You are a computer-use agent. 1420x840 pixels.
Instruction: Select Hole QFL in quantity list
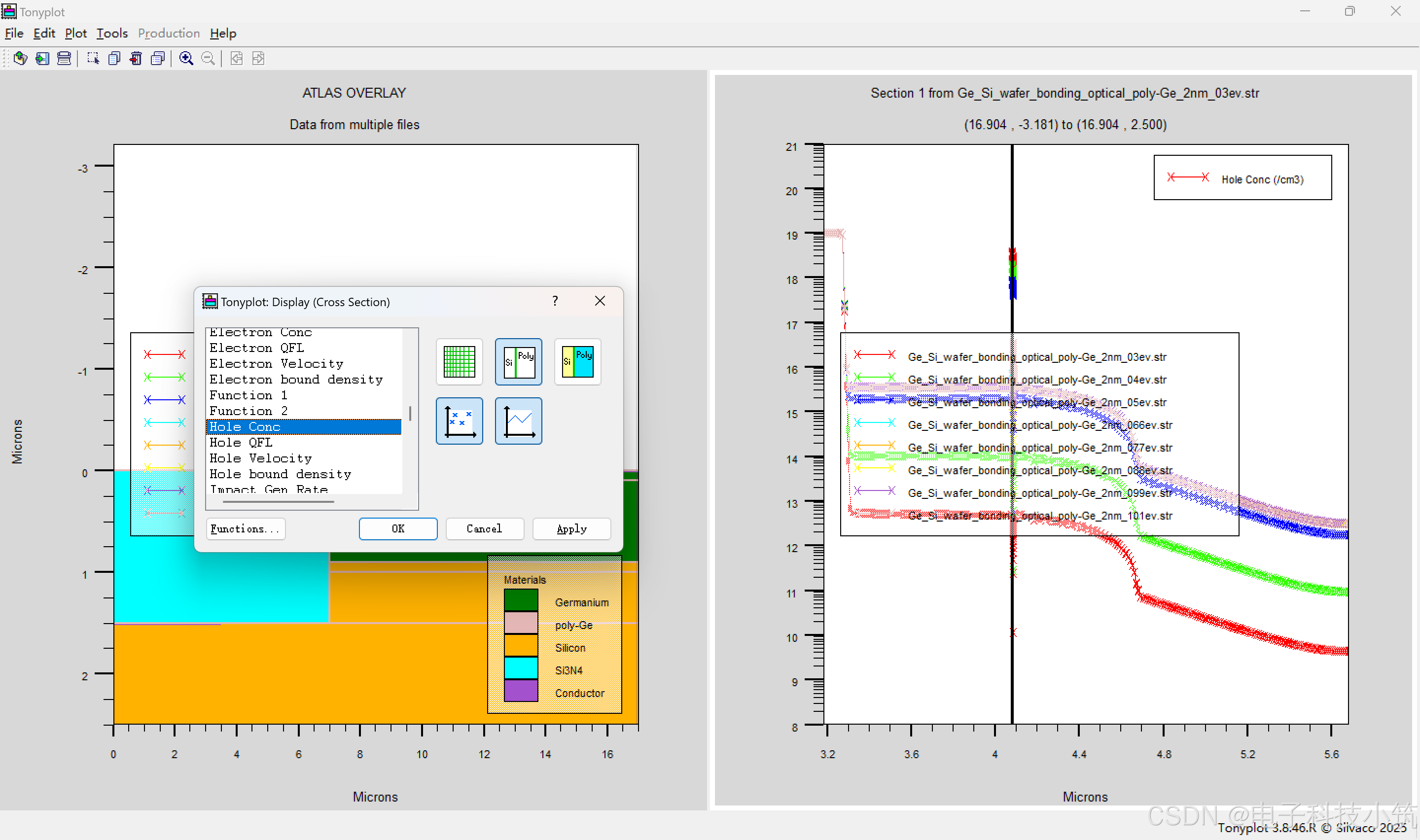coord(241,443)
